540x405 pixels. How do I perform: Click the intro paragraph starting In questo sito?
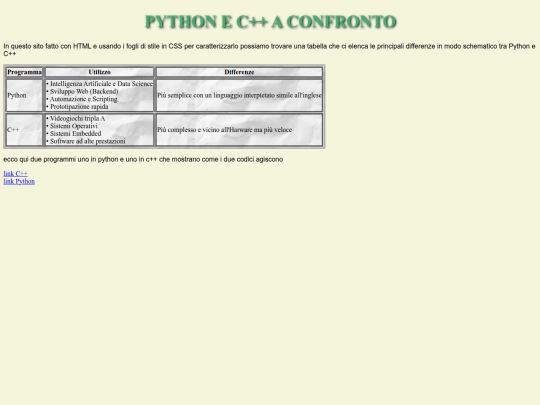pyautogui.click(x=269, y=50)
